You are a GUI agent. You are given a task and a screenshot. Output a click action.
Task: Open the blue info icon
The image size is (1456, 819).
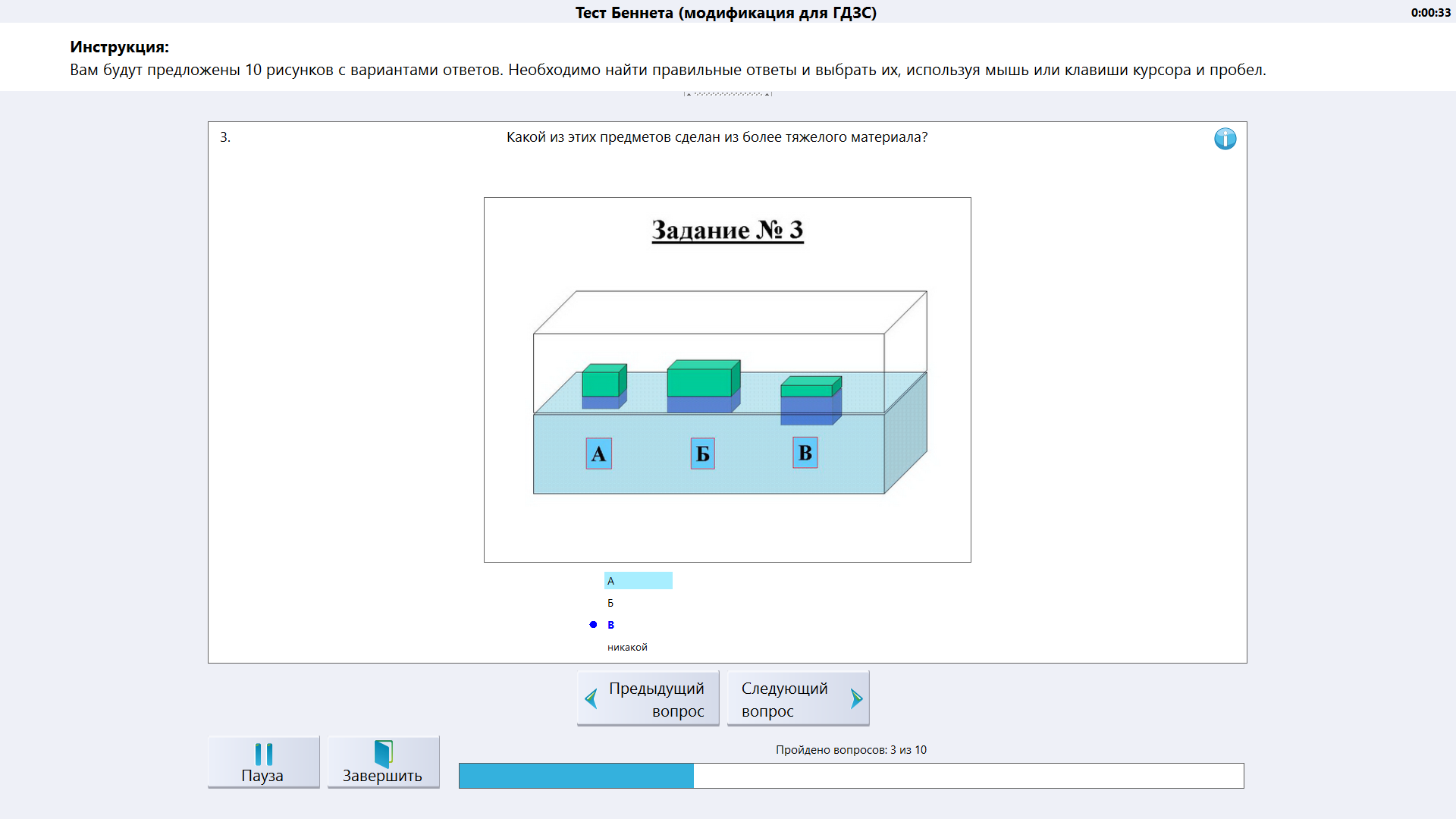[1225, 139]
